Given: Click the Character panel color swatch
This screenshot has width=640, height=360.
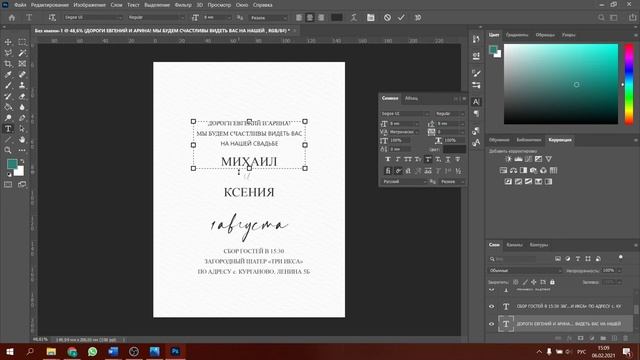Looking at the screenshot, I should pyautogui.click(x=454, y=149).
